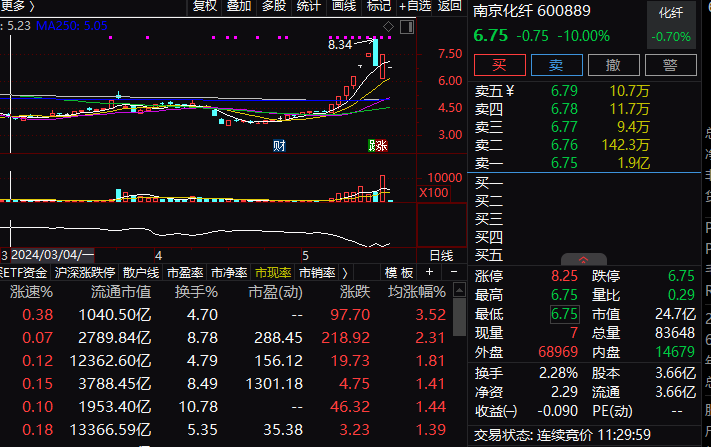Switch to 散户线 indicator tab
The height and width of the screenshot is (447, 711).
point(141,272)
